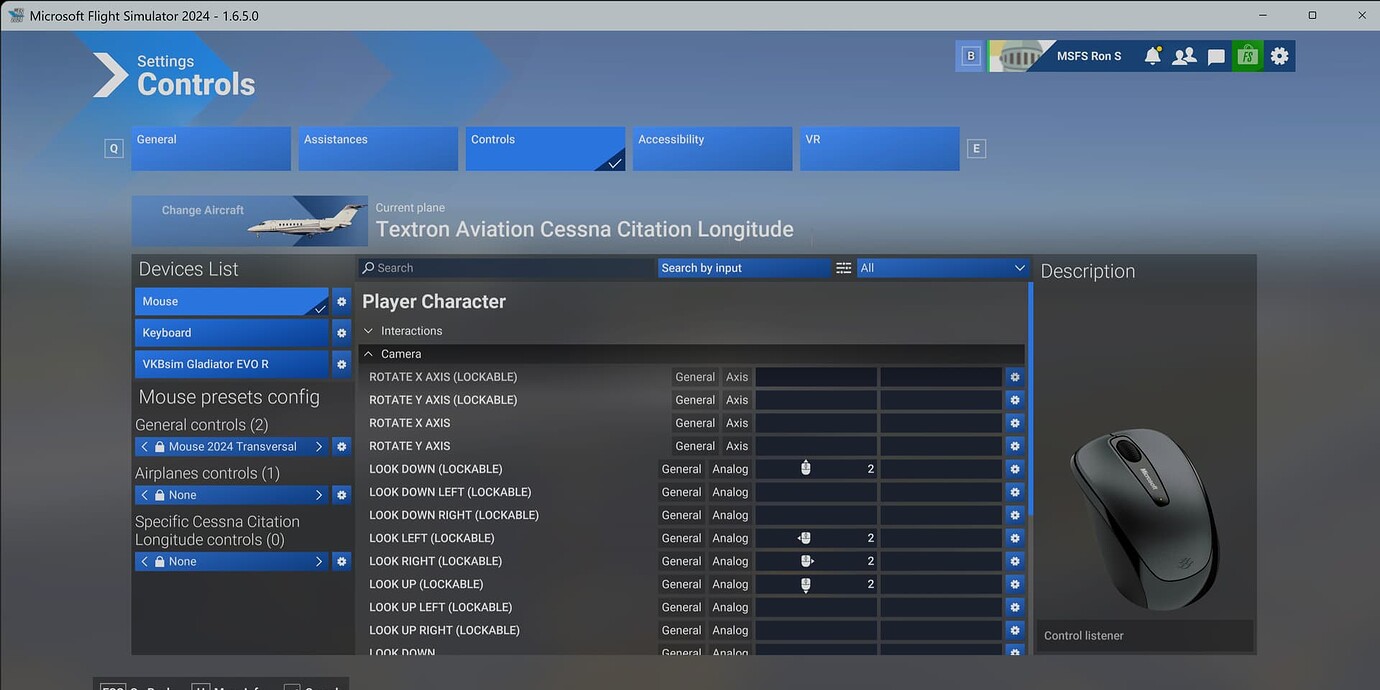The width and height of the screenshot is (1380, 690).
Task: Open gear for LOOK RIGHT (LOCKABLE)
Action: tap(1015, 561)
